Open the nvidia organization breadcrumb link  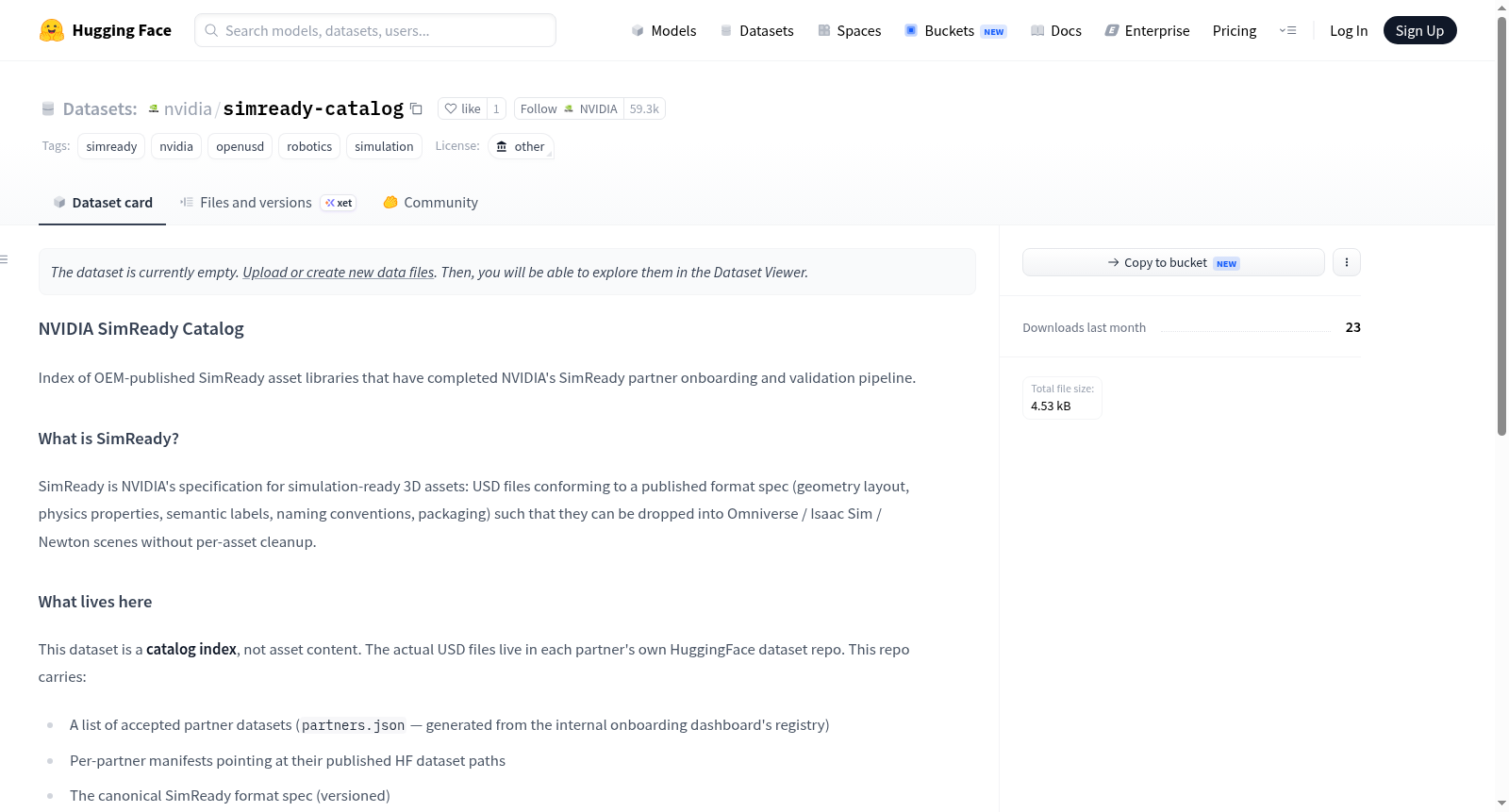coord(188,108)
